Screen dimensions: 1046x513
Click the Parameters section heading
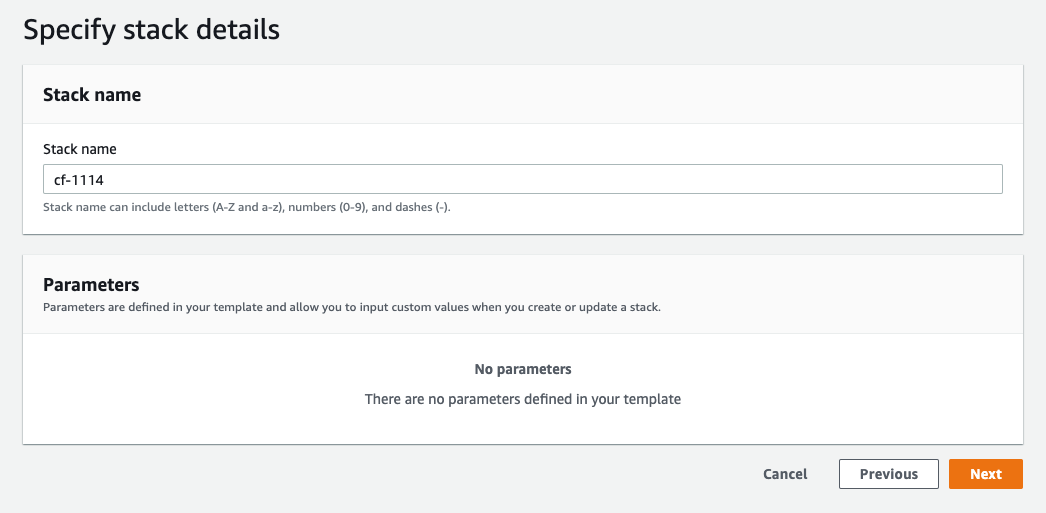pyautogui.click(x=91, y=285)
